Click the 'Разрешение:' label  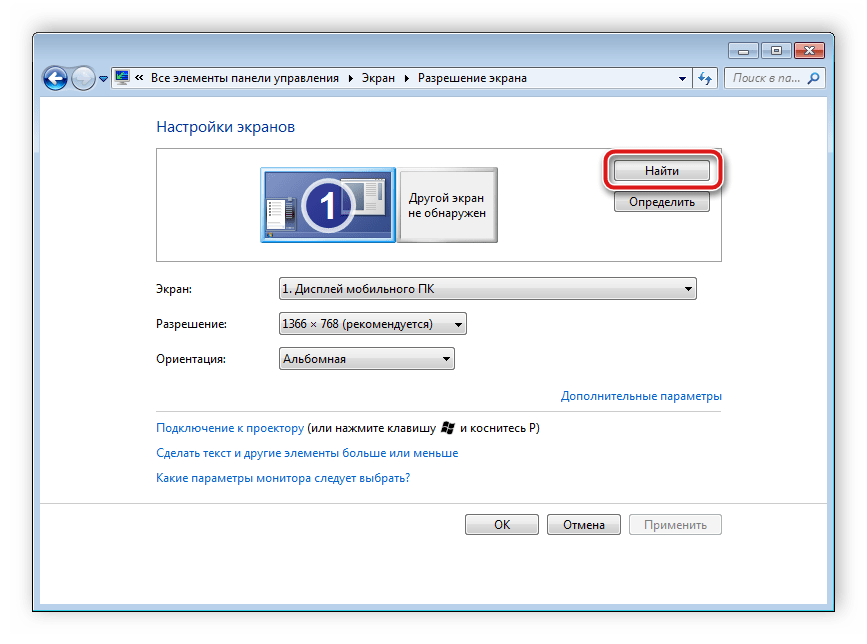(x=191, y=324)
